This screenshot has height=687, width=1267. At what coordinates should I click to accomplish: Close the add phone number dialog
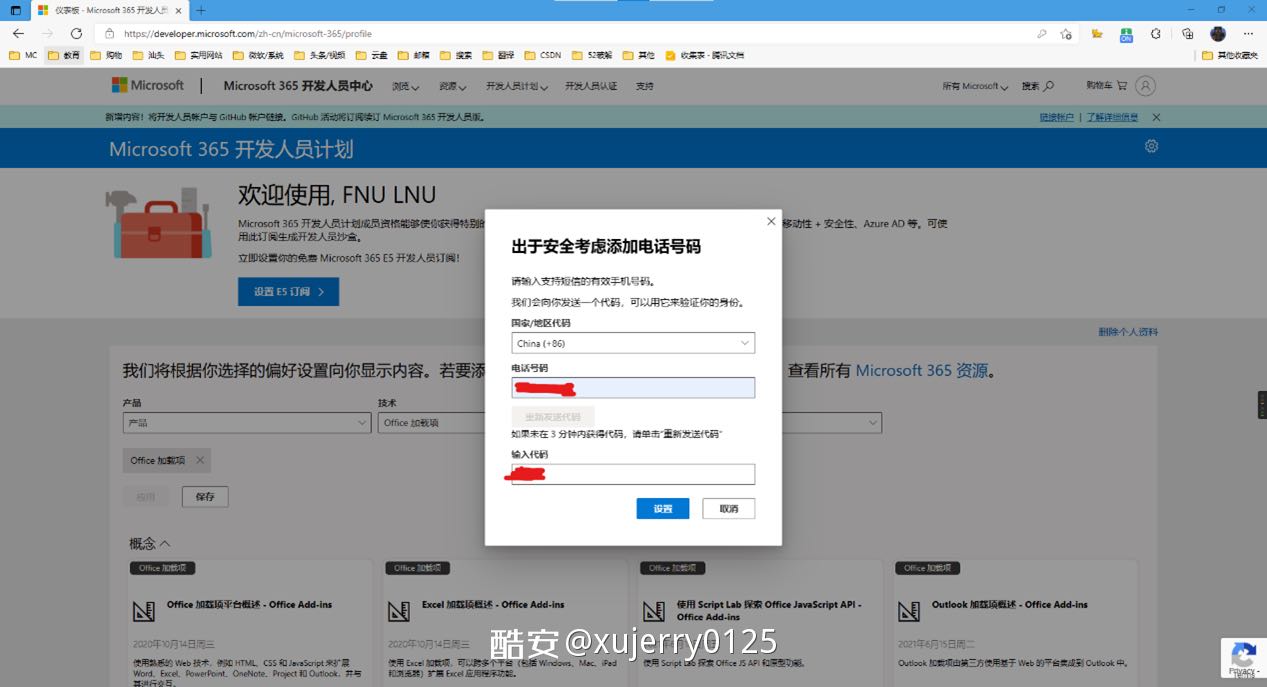pyautogui.click(x=771, y=221)
